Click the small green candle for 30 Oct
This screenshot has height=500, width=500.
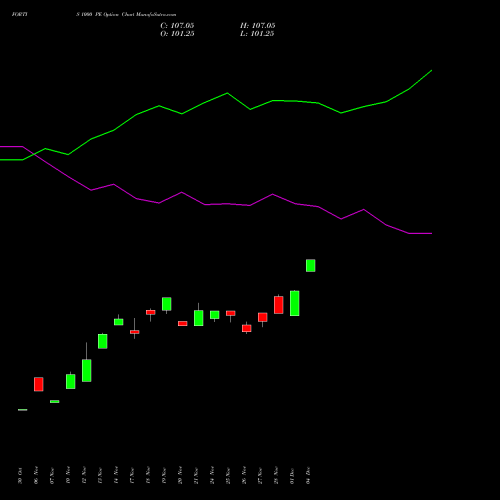tap(23, 410)
